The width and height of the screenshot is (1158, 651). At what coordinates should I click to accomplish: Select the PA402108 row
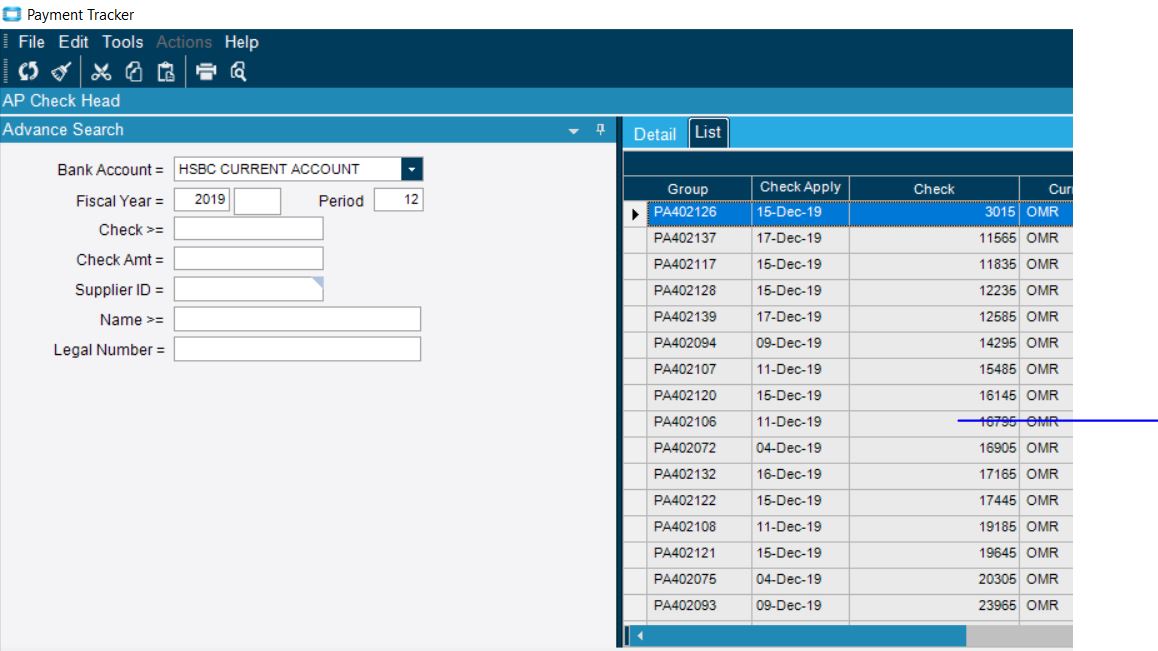(848, 527)
